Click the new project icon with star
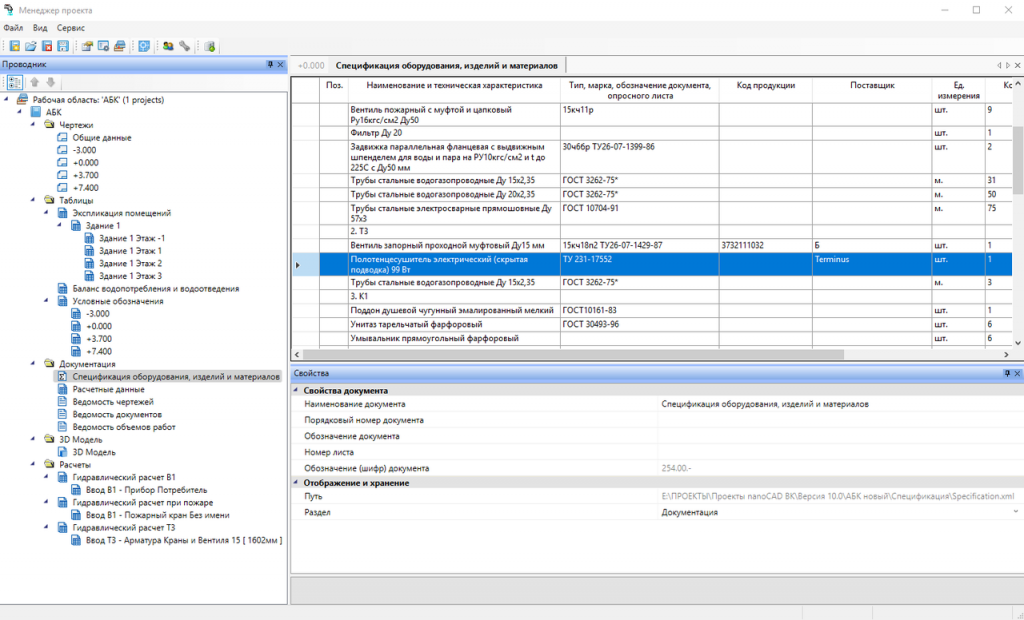 [14, 46]
